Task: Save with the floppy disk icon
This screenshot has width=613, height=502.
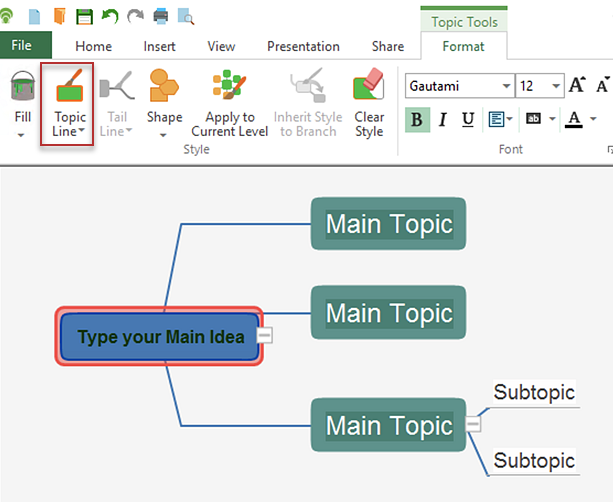Action: pos(84,17)
